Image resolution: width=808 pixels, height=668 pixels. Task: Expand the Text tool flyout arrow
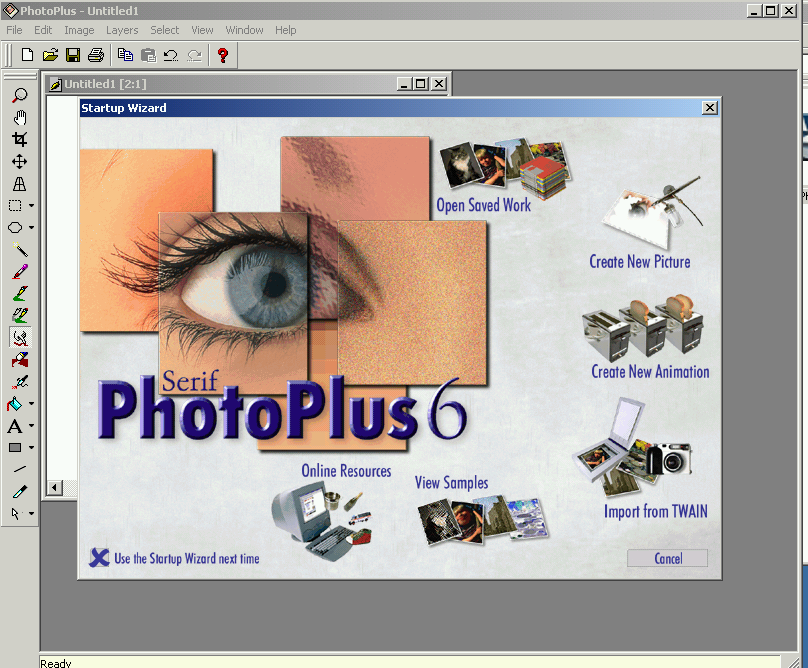click(31, 426)
